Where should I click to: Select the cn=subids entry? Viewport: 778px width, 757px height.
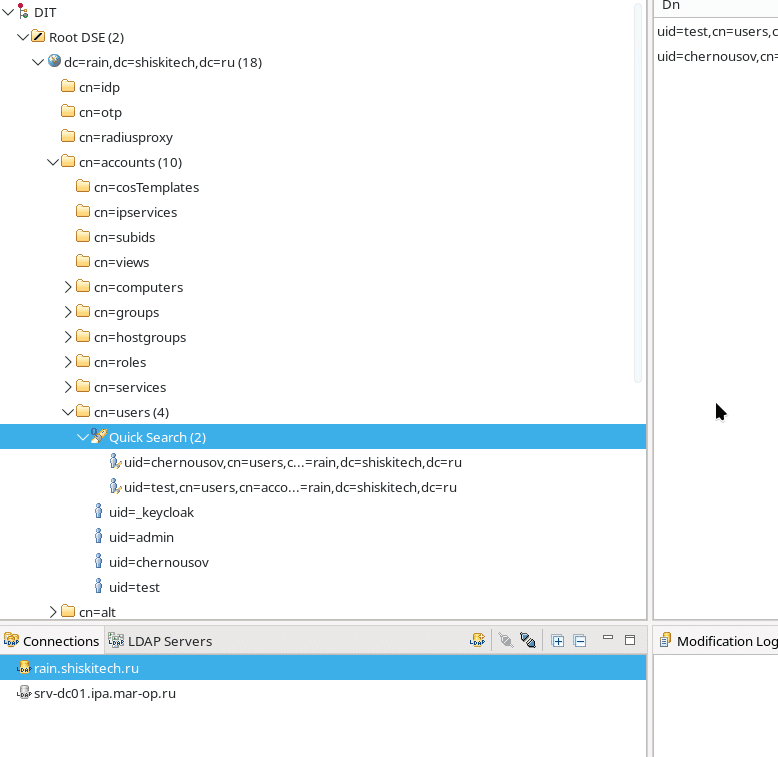coord(125,237)
